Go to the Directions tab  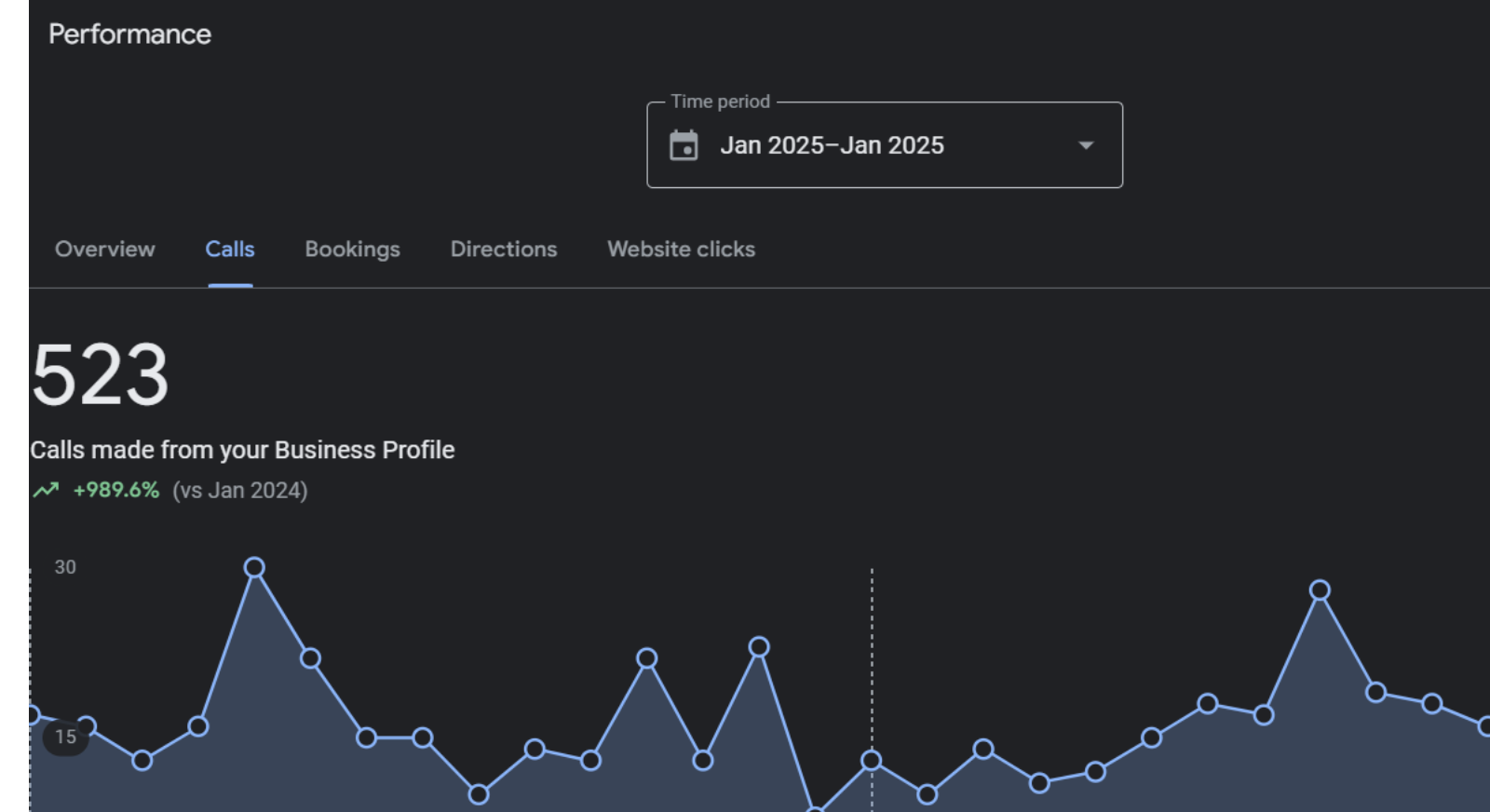[504, 250]
